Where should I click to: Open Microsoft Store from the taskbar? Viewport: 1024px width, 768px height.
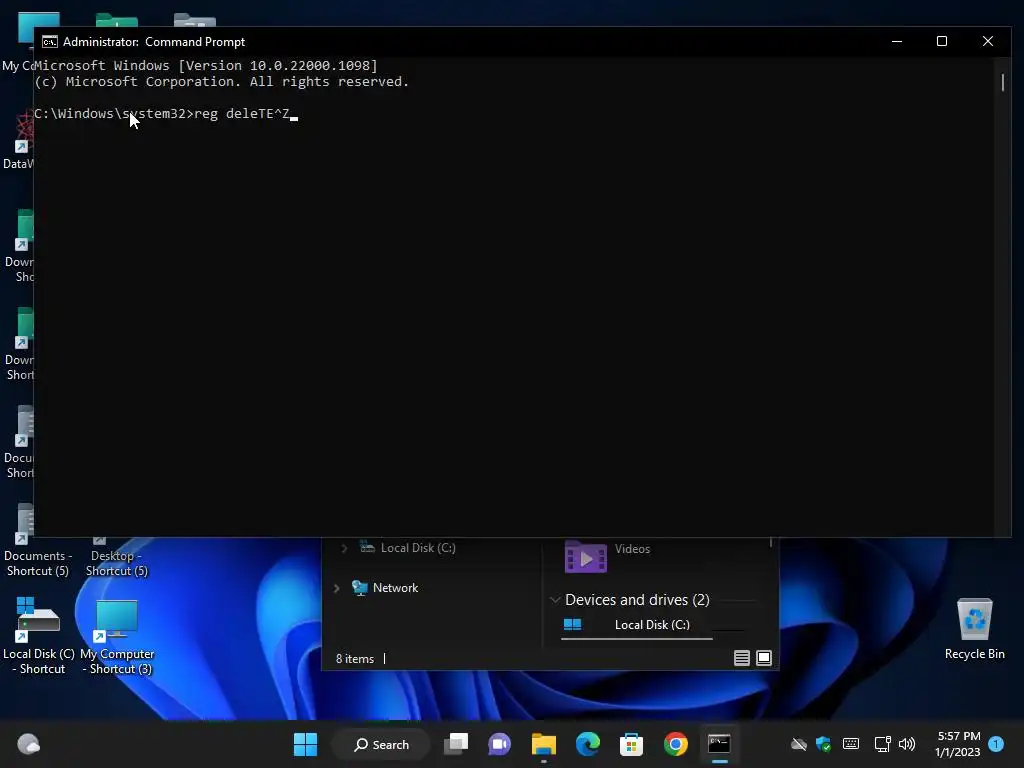(632, 744)
